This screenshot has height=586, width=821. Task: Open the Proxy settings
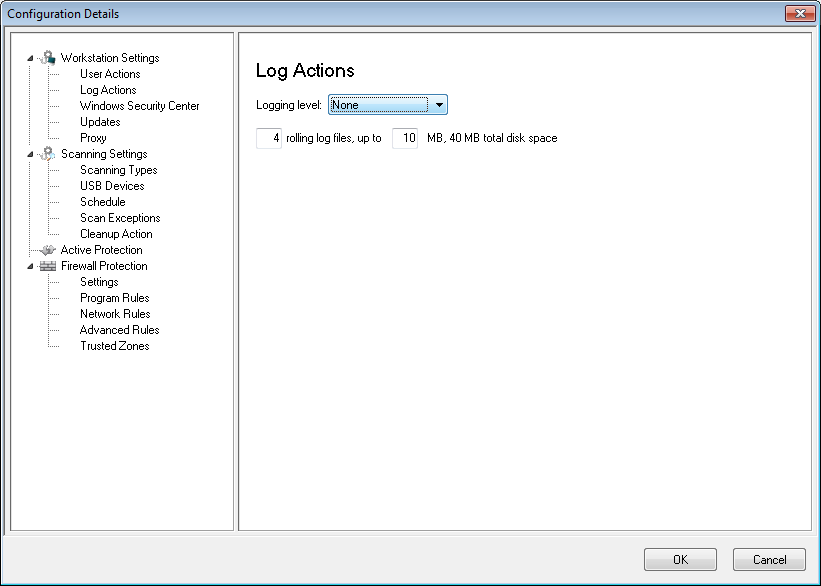tap(93, 138)
